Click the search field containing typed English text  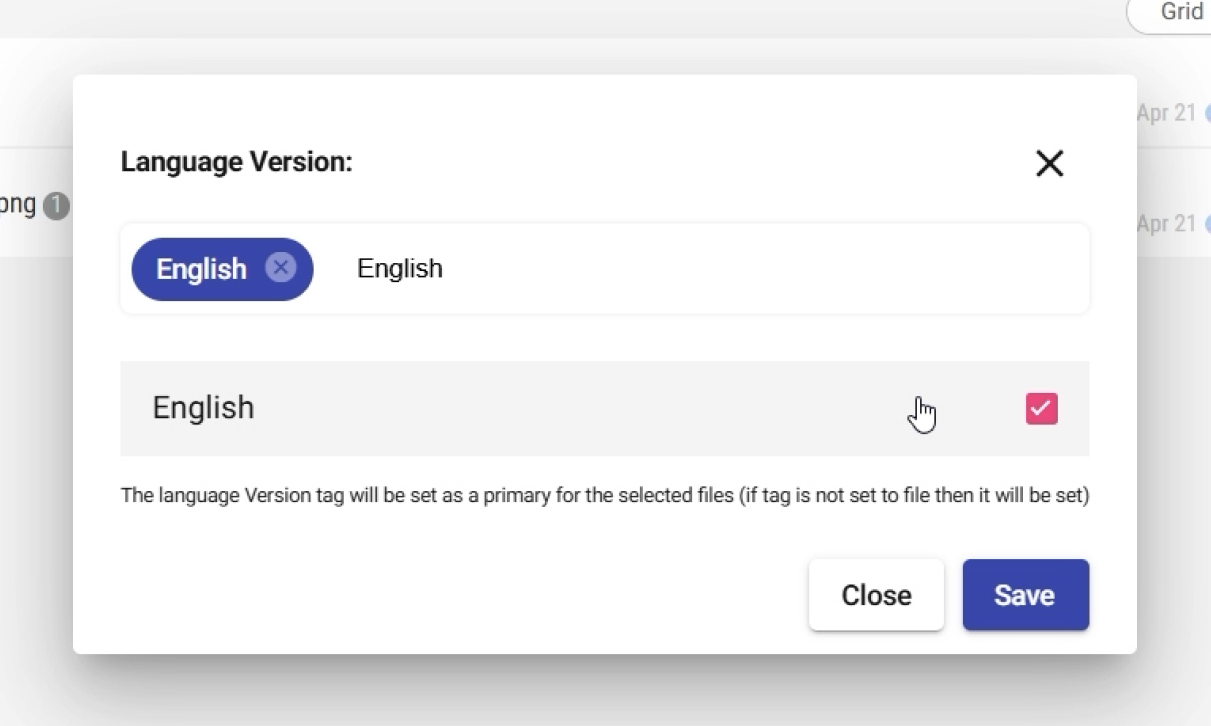(400, 269)
